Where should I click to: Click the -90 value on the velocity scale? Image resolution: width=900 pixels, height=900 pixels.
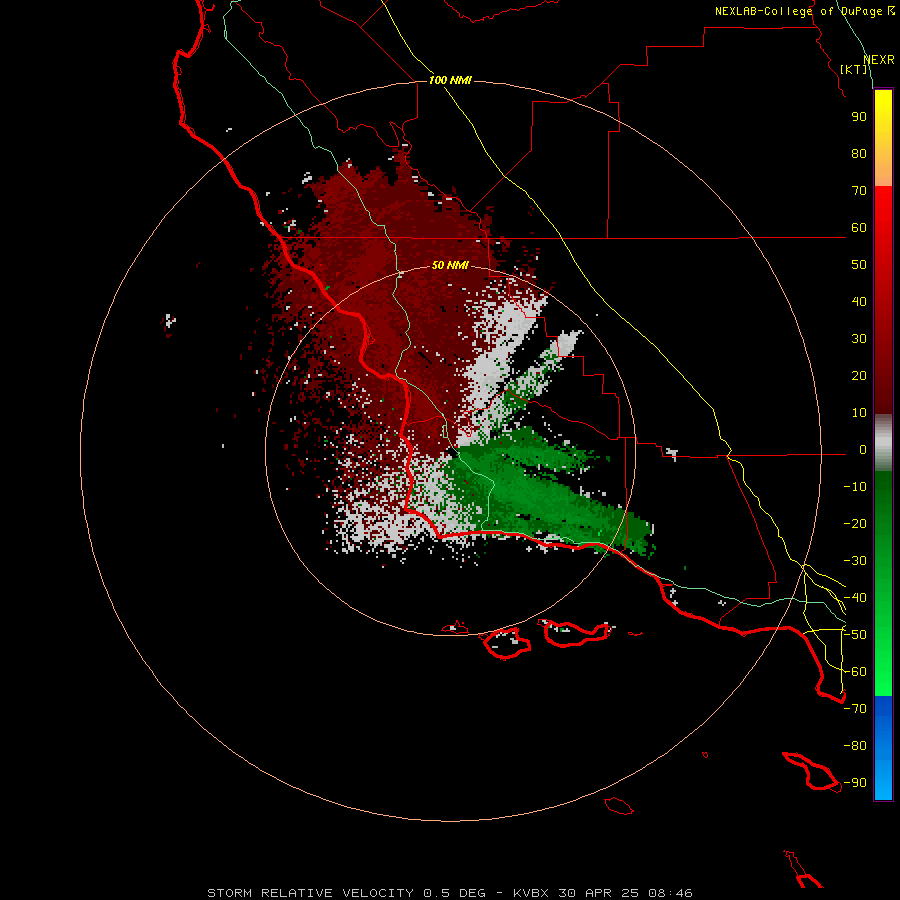tap(855, 783)
